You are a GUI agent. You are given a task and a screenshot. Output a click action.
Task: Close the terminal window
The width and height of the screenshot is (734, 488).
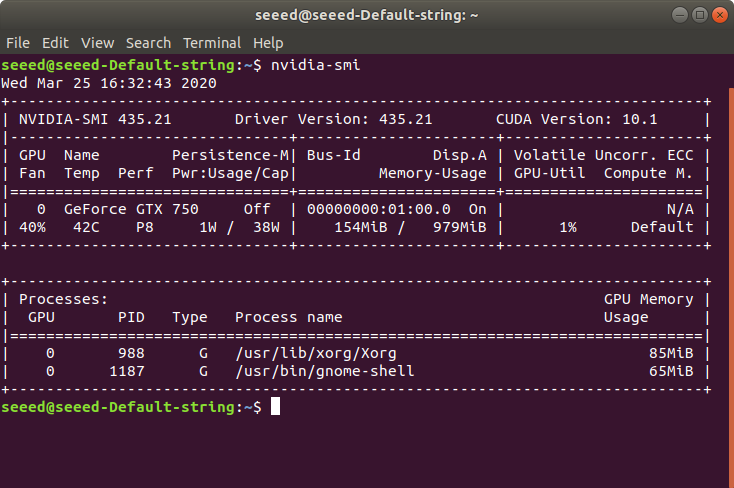click(719, 15)
